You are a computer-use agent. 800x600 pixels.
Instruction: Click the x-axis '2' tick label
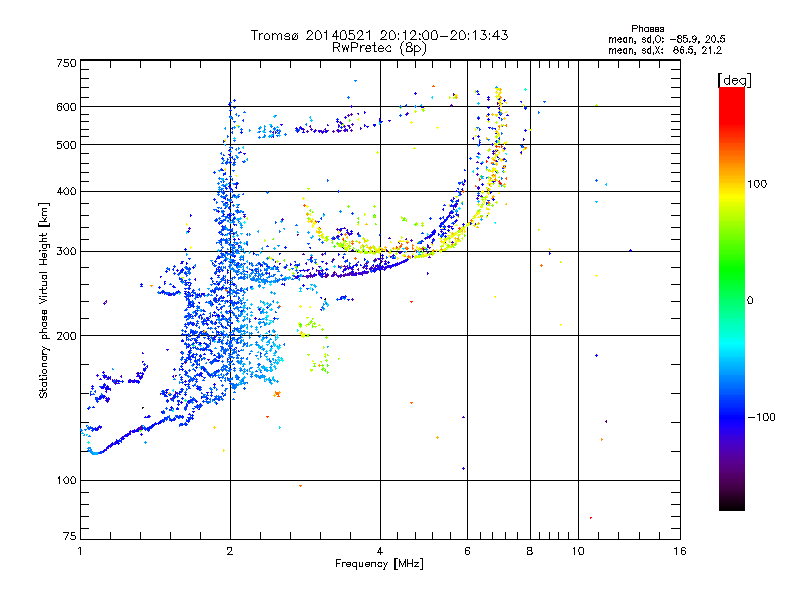click(x=230, y=551)
